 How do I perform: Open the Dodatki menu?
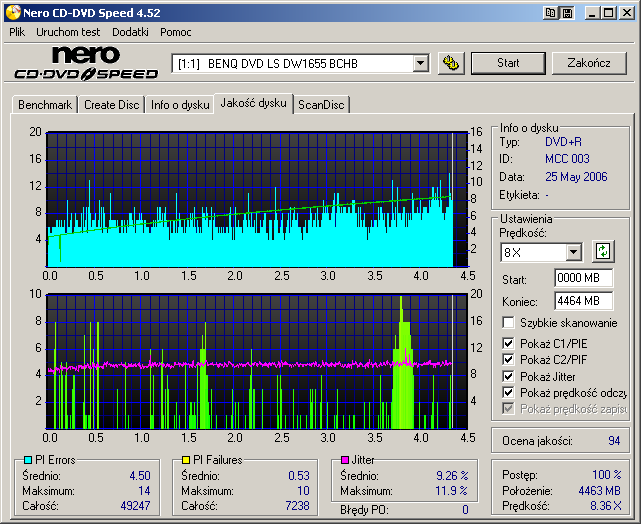tap(130, 32)
